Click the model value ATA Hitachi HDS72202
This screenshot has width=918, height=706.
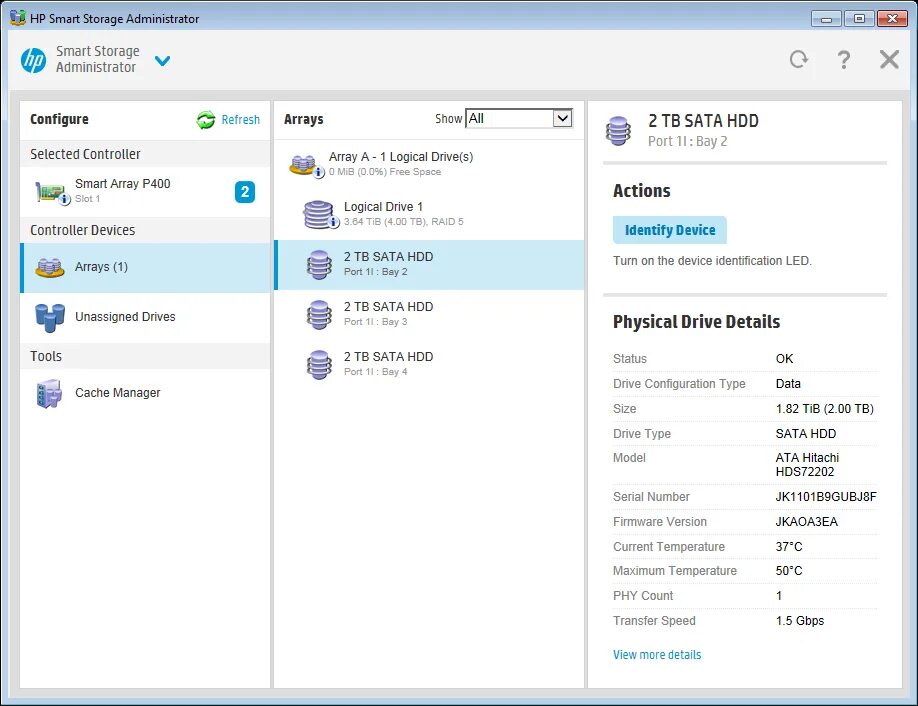[807, 465]
